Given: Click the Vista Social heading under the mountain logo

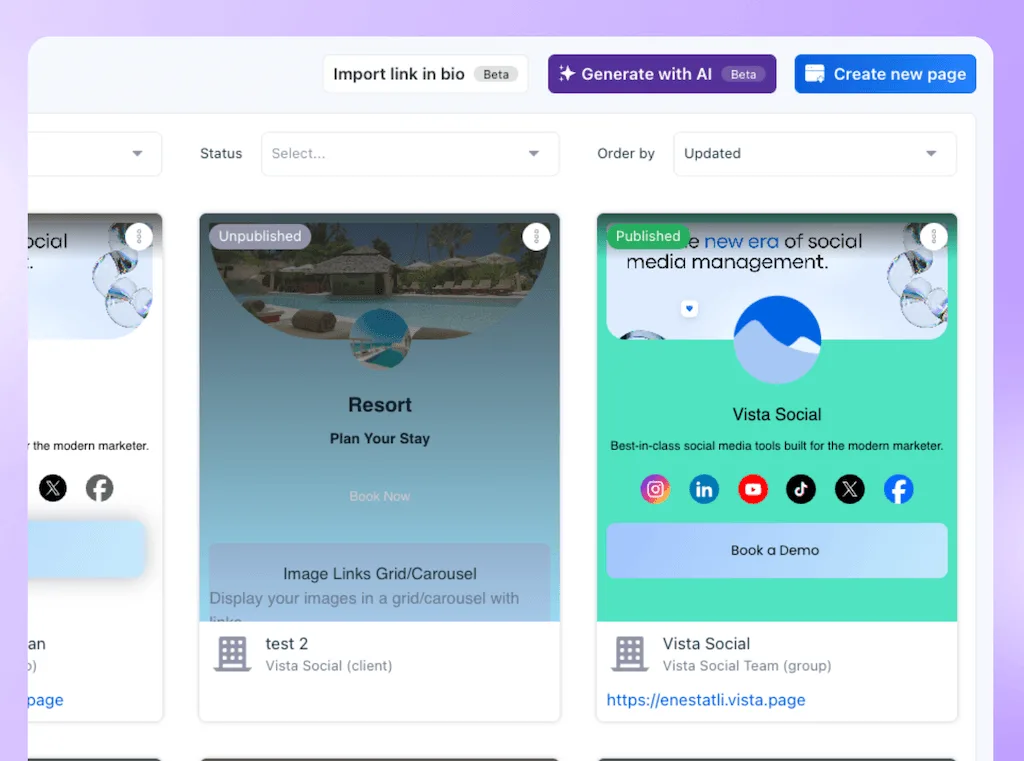Looking at the screenshot, I should 777,414.
